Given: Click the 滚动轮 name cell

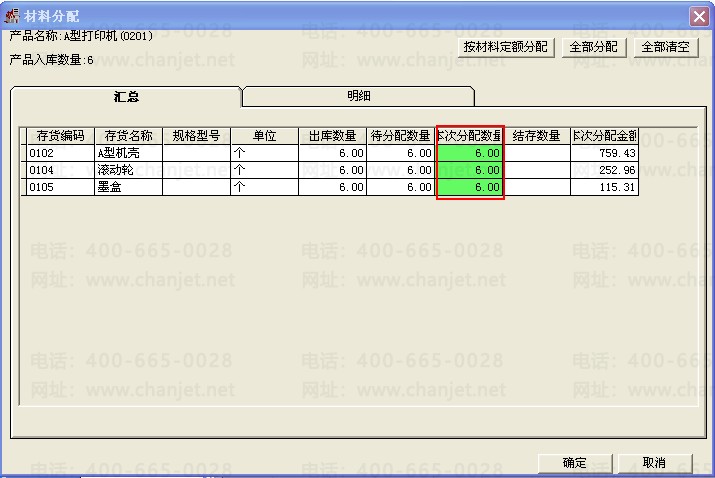Looking at the screenshot, I should click(129, 170).
